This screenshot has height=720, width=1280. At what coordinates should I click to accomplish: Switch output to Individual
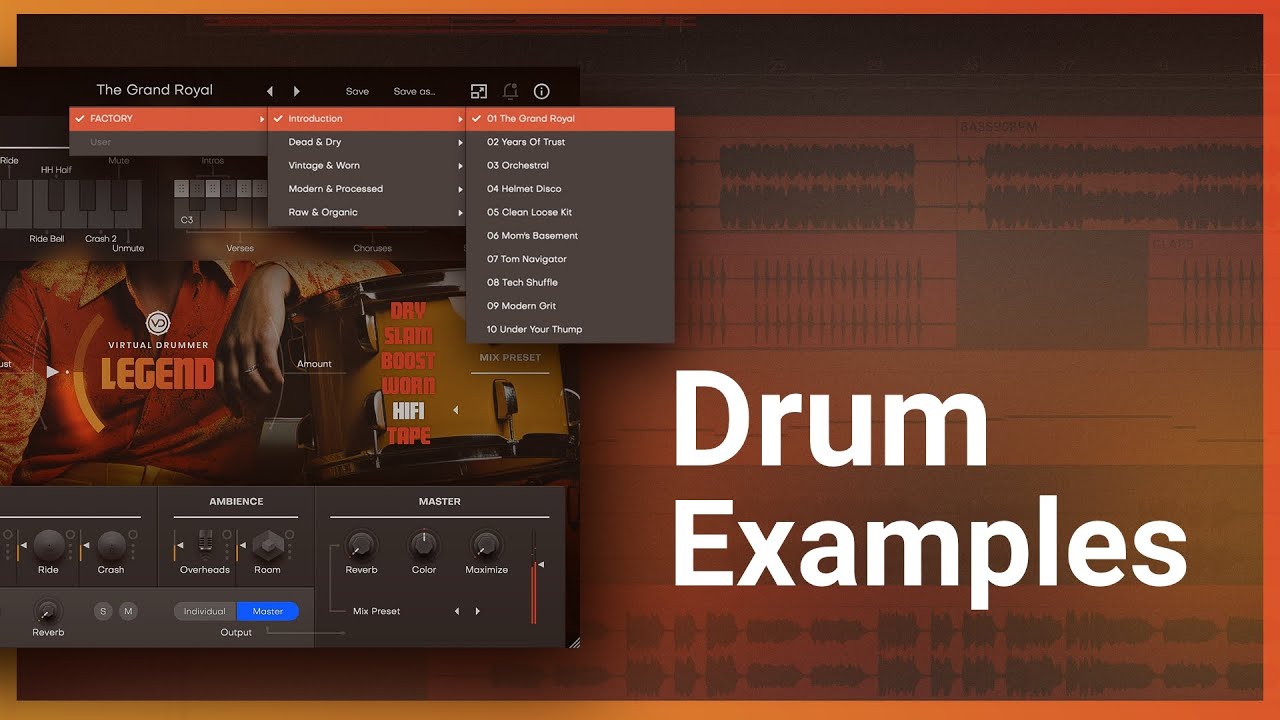(205, 611)
